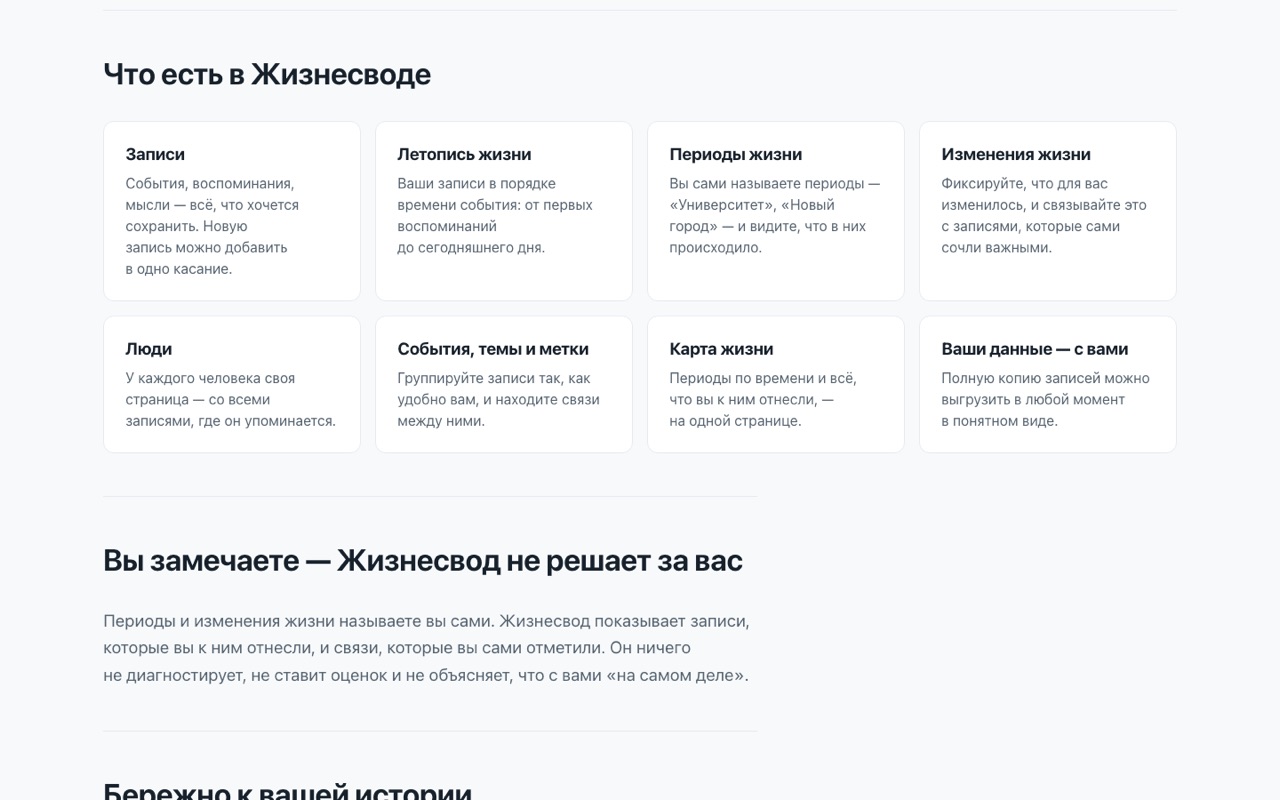
Task: Click the text 'Полную копию записей можно выгрузить'
Action: coord(1045,399)
